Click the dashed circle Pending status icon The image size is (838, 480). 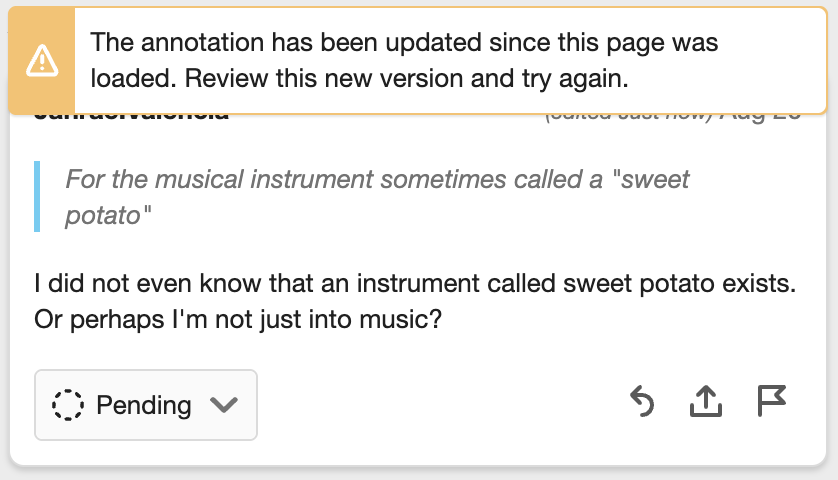[x=69, y=405]
